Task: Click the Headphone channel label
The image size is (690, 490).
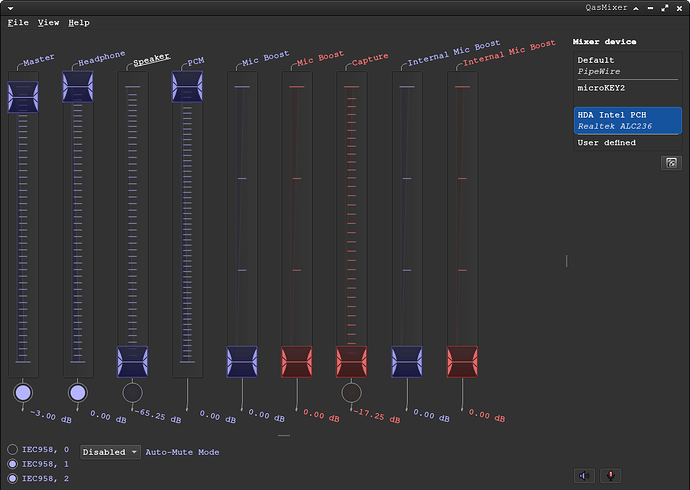Action: point(102,58)
